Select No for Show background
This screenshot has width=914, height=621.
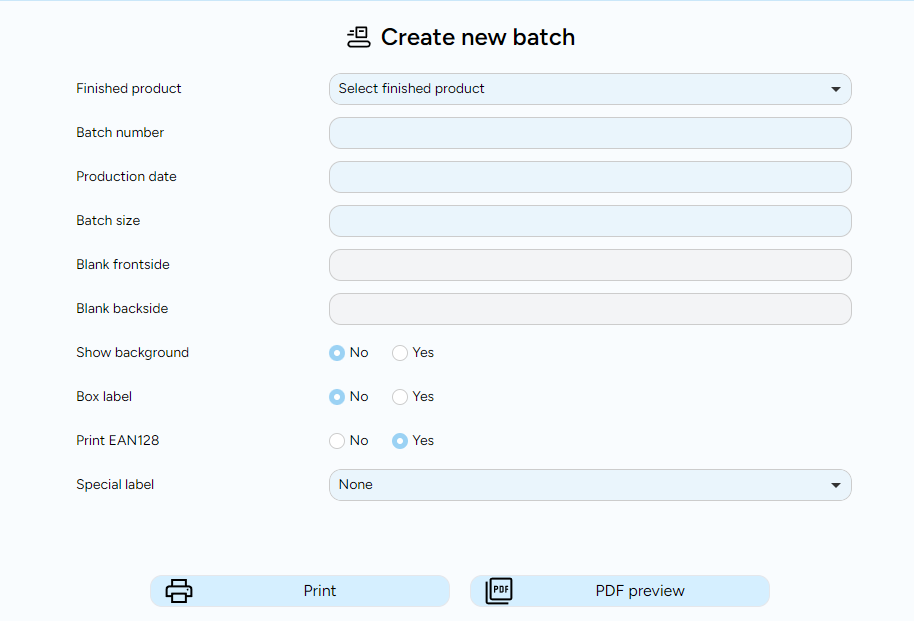(337, 353)
